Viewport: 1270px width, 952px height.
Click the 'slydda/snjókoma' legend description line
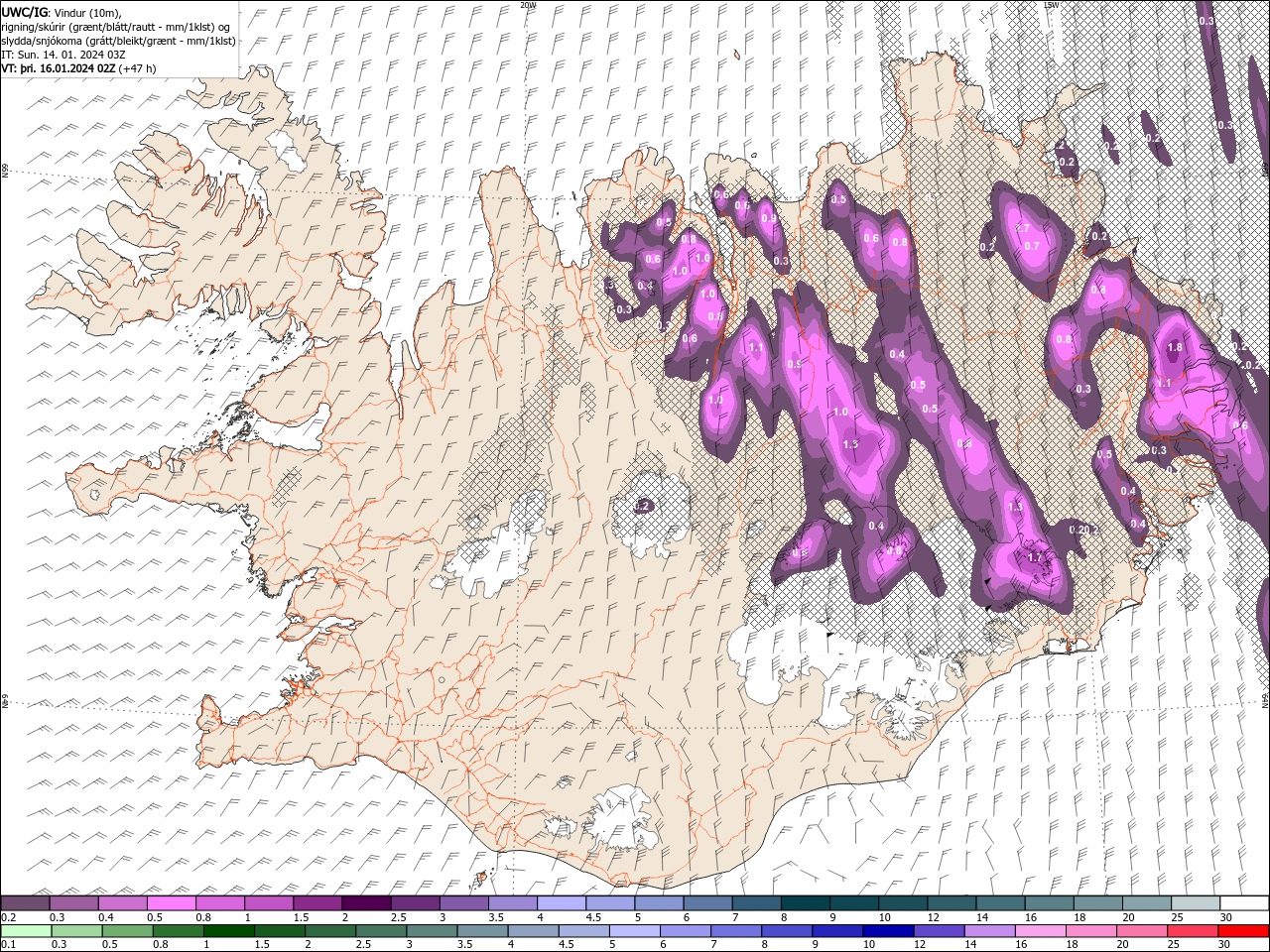coord(118,41)
